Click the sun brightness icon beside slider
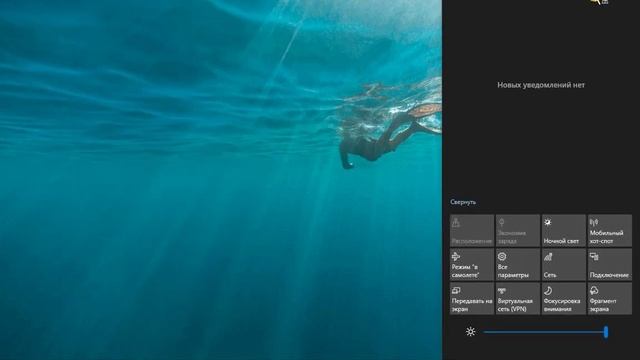 [x=470, y=331]
